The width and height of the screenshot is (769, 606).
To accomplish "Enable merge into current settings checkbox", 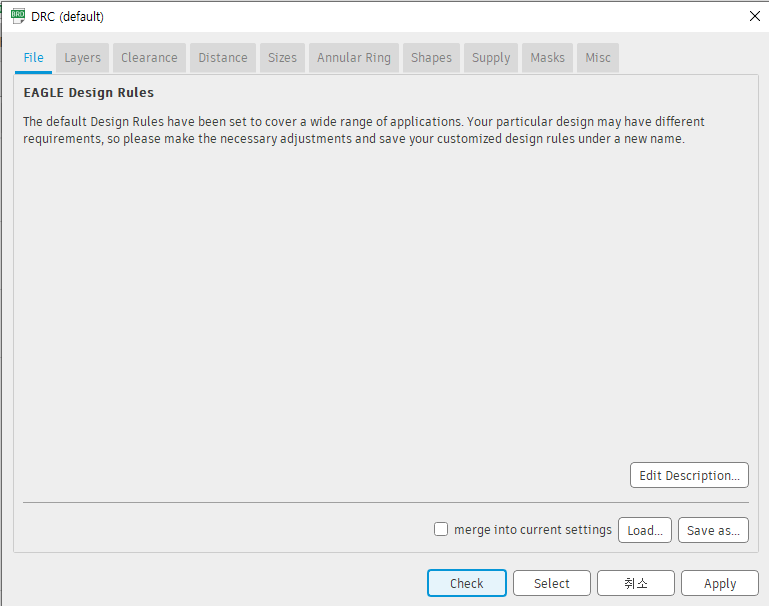I will [x=441, y=530].
